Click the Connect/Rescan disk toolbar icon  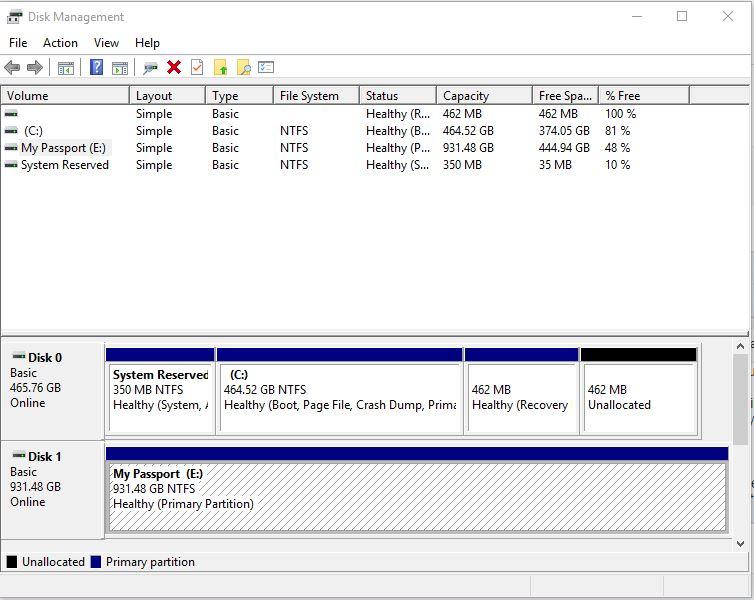(150, 68)
